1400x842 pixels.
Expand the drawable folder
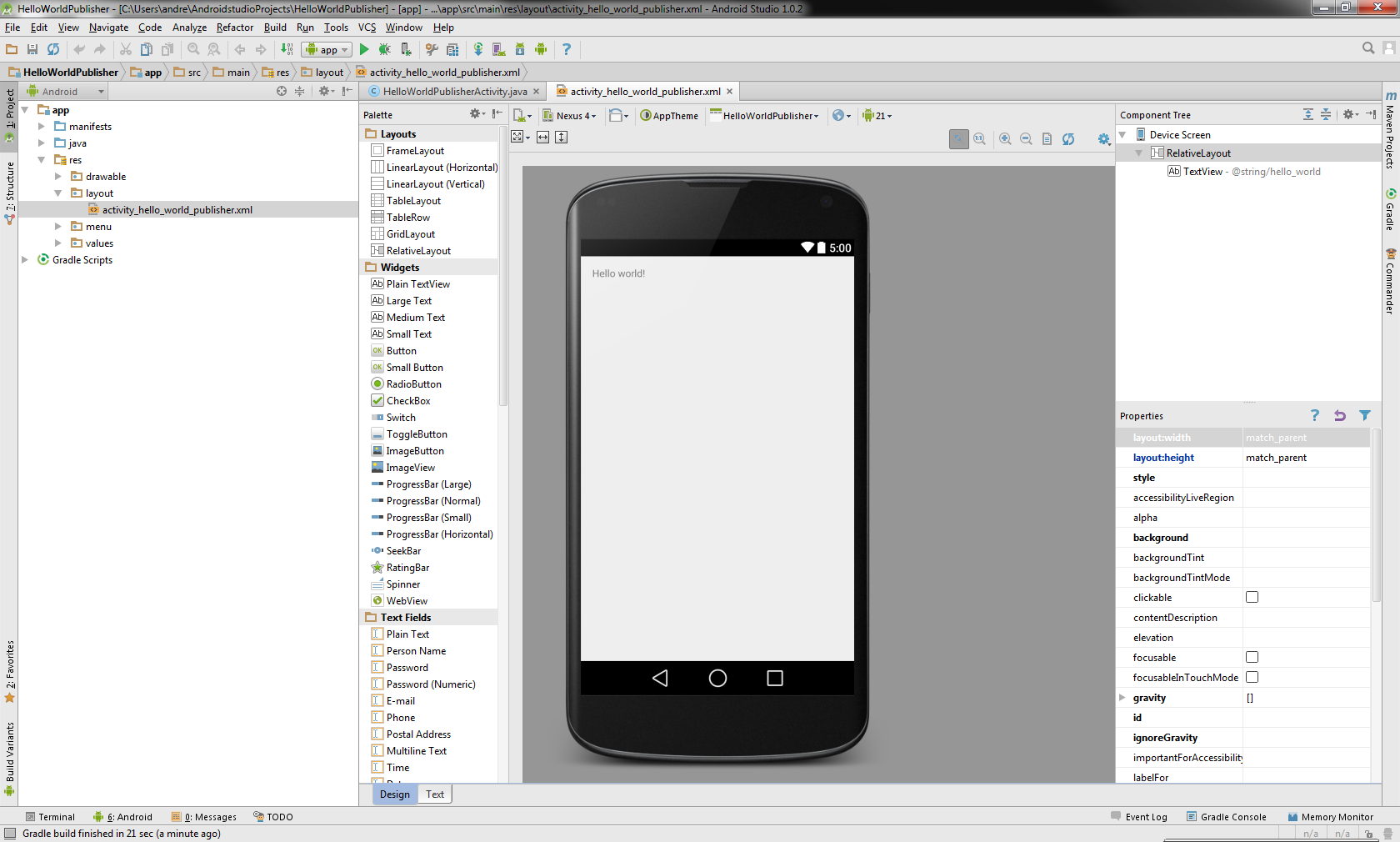(58, 177)
